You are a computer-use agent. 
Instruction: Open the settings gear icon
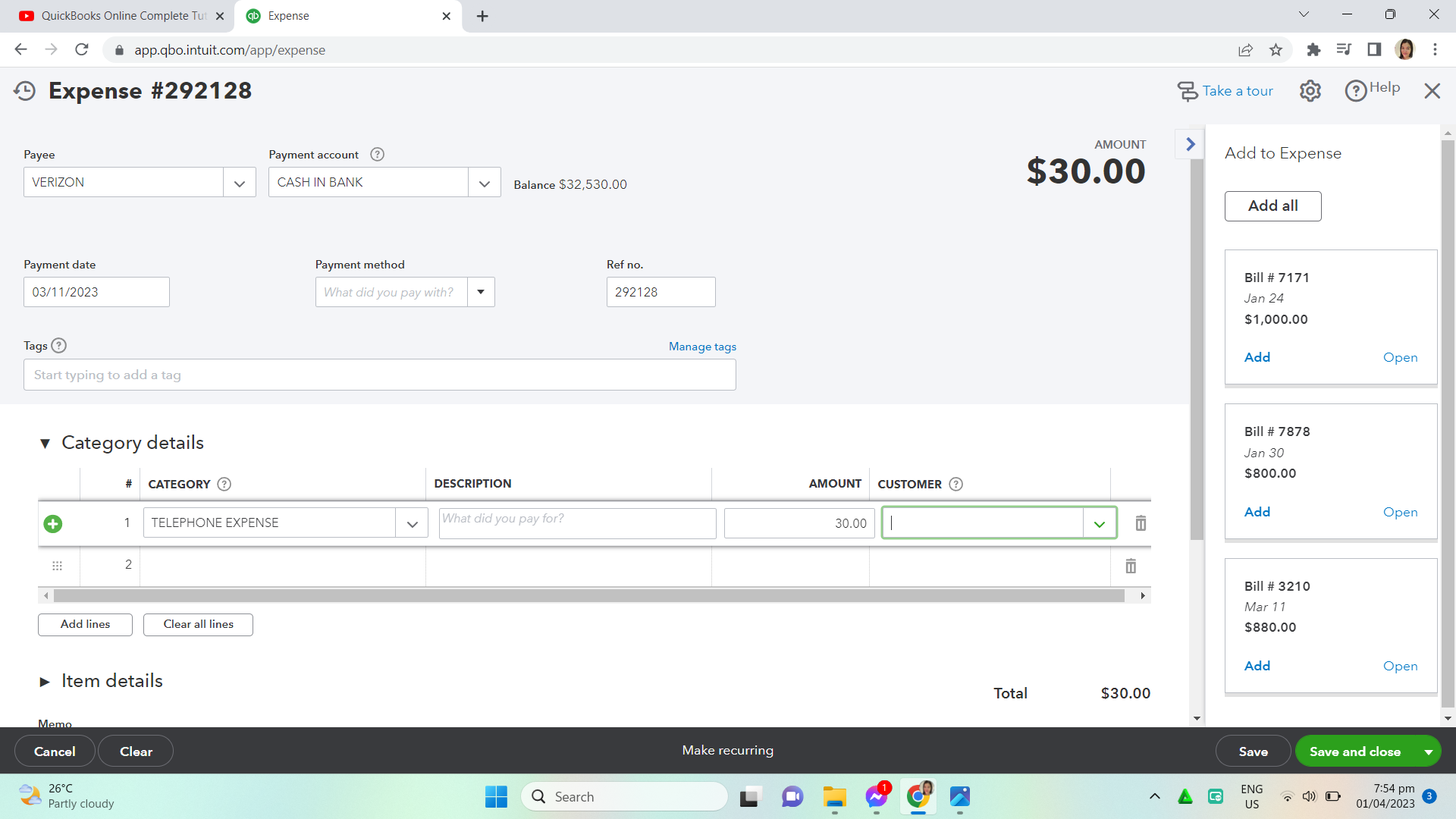(1310, 91)
